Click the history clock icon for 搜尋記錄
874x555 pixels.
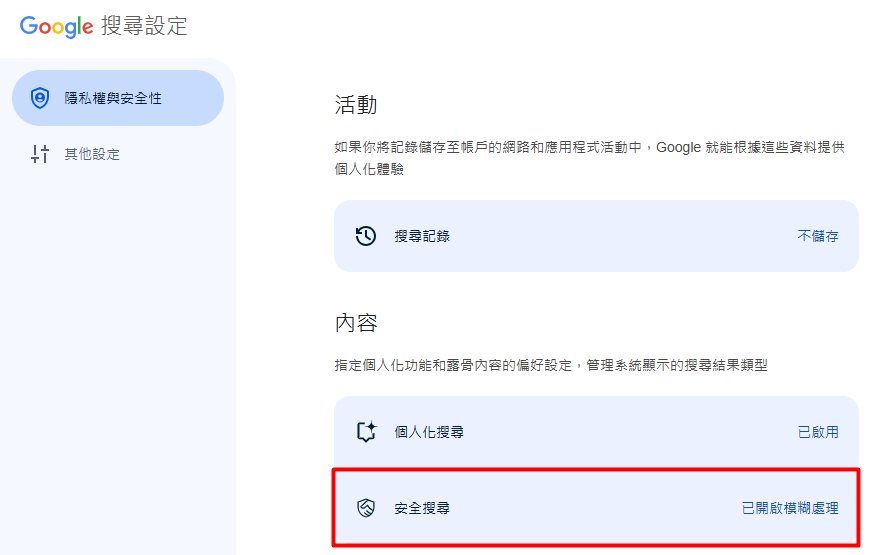tap(366, 236)
